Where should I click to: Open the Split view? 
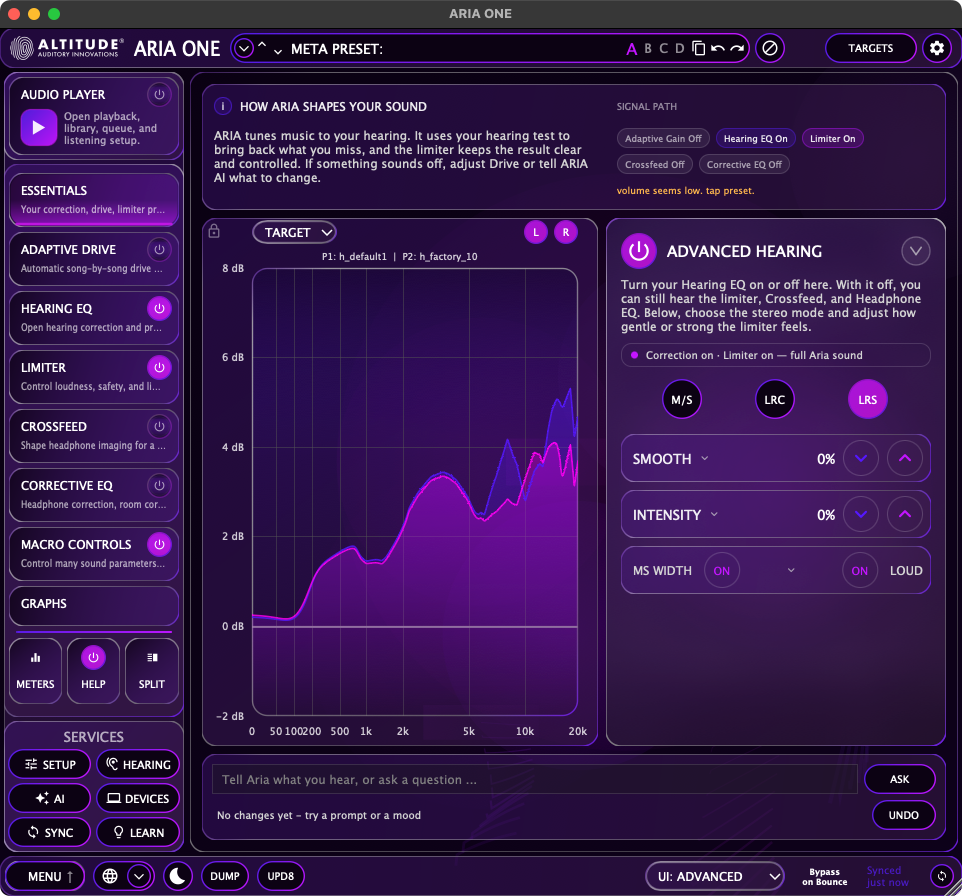[x=152, y=670]
